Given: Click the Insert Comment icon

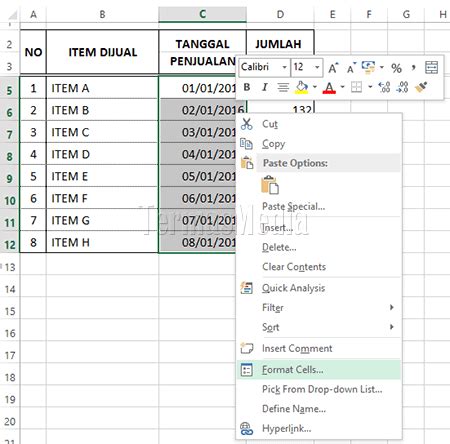Looking at the screenshot, I should [247, 348].
